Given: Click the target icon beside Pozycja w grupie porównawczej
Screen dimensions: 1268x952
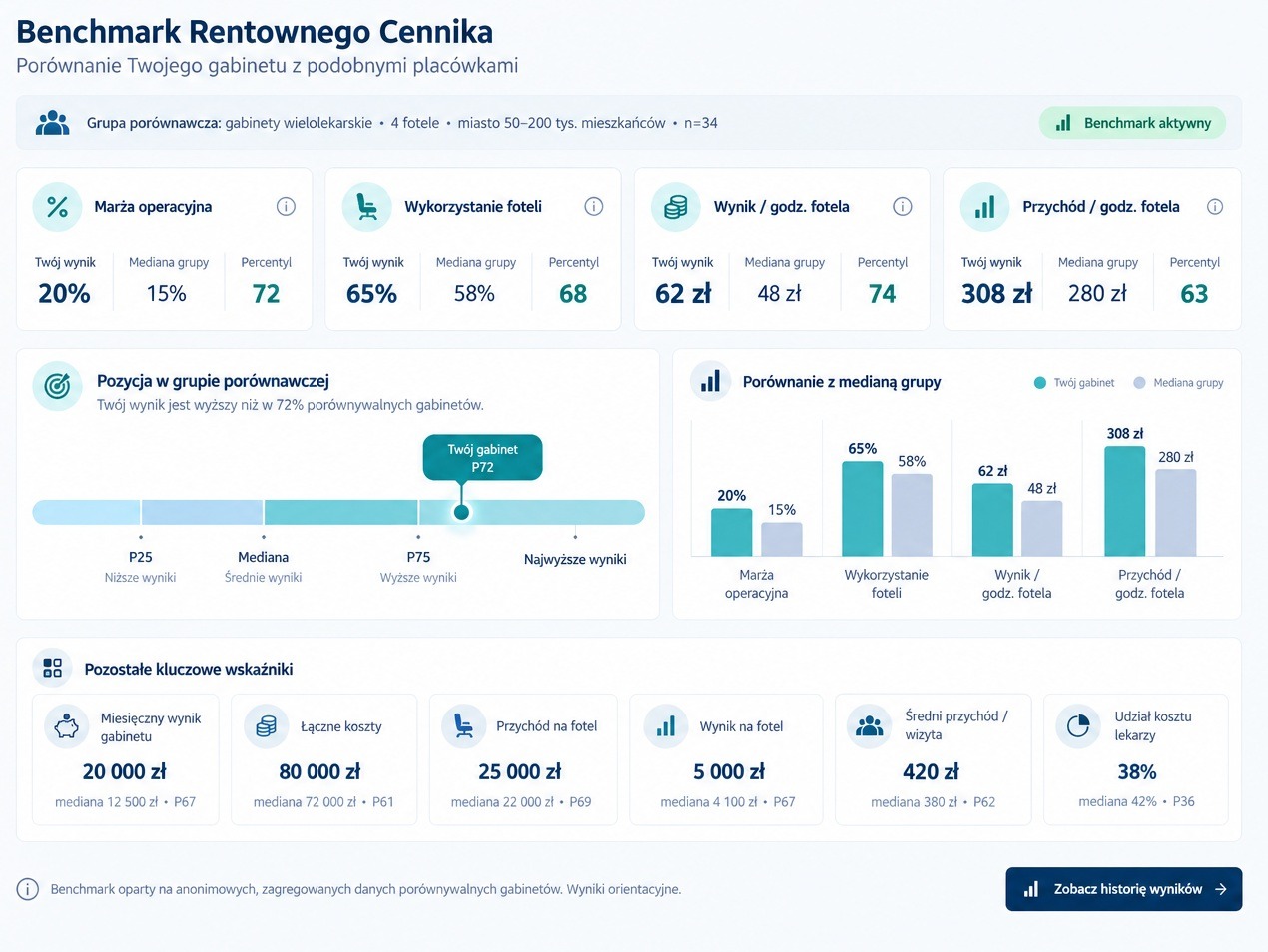Looking at the screenshot, I should point(57,386).
